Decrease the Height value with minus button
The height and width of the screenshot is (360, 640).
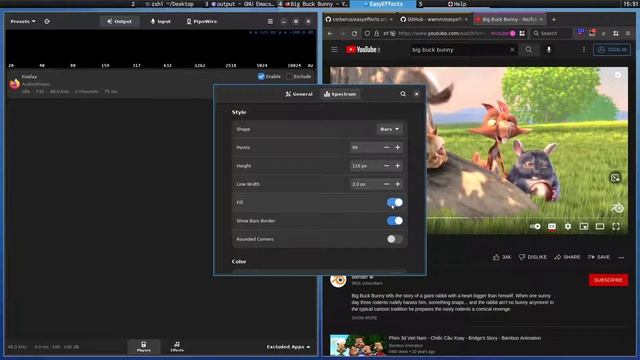(387, 166)
